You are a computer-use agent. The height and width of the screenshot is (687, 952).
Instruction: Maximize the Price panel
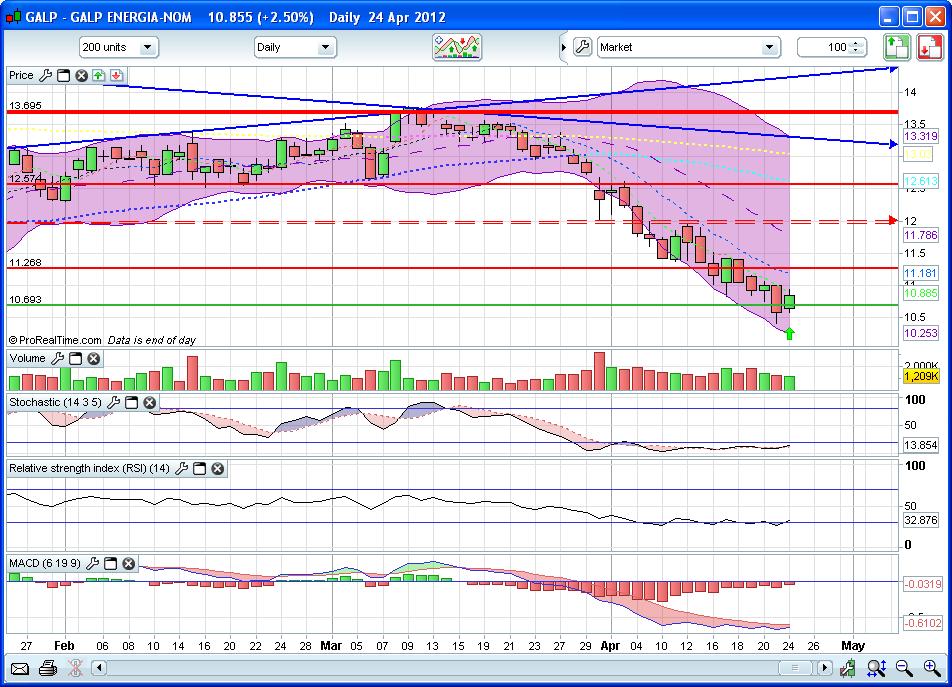point(63,75)
